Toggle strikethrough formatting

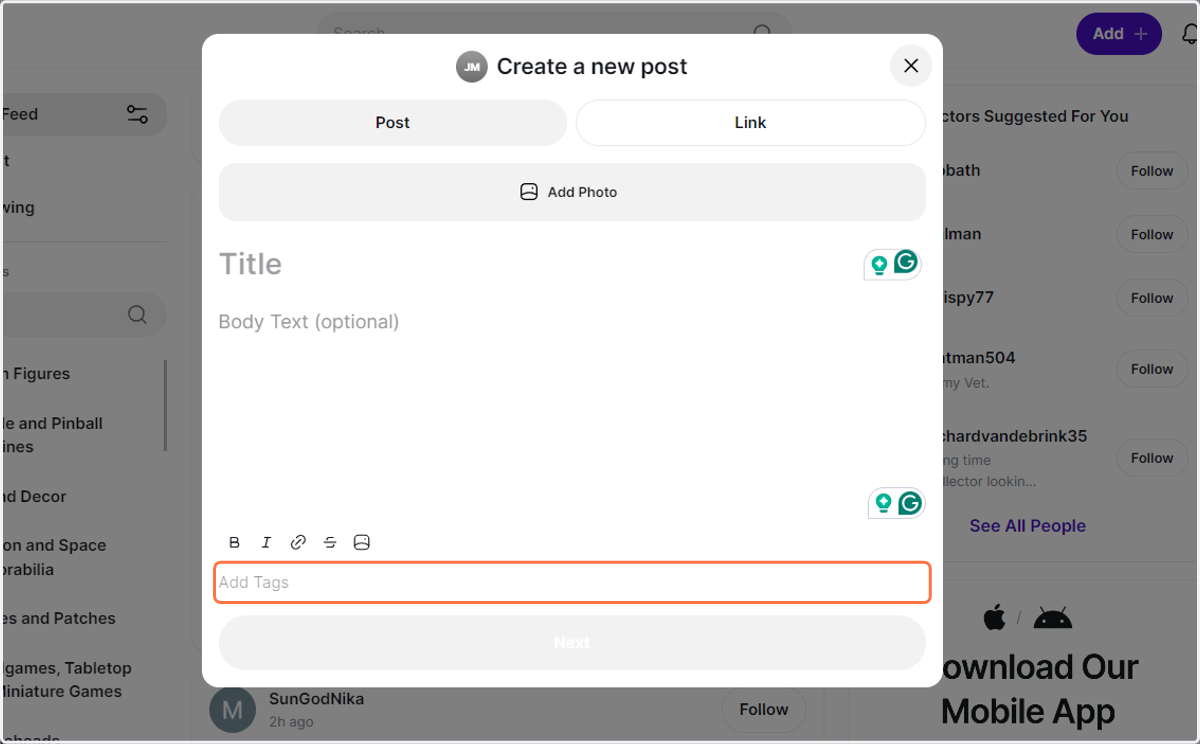click(x=330, y=542)
